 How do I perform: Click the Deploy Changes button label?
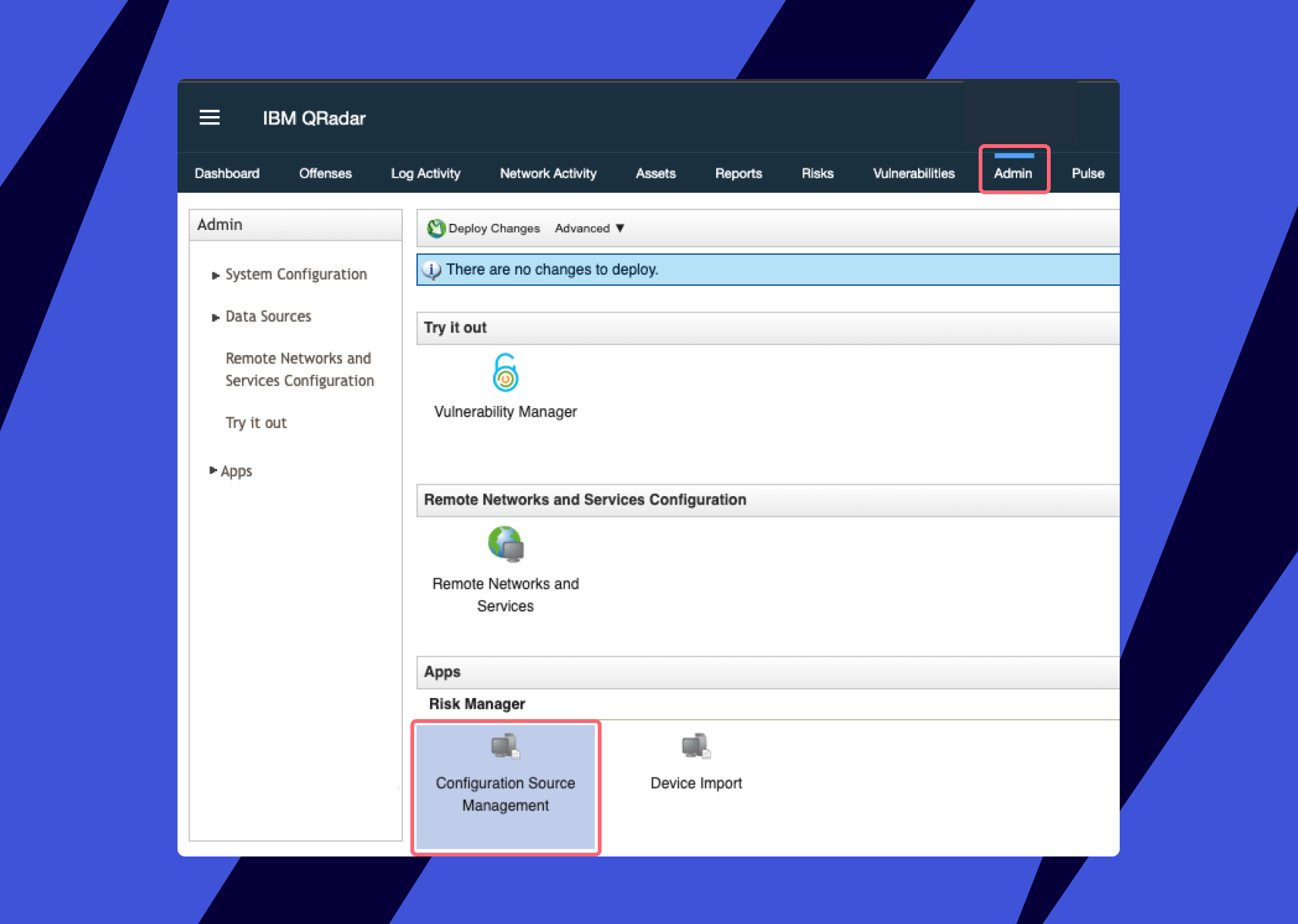[x=494, y=228]
